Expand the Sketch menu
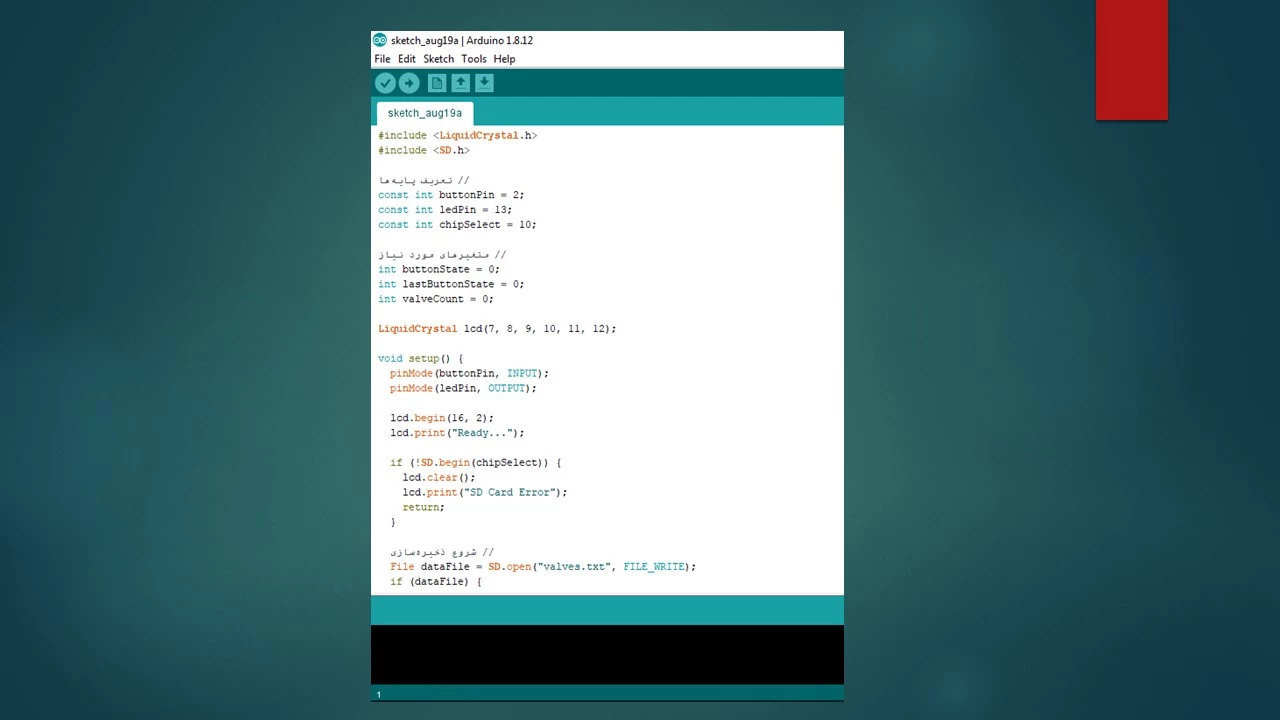 click(438, 59)
